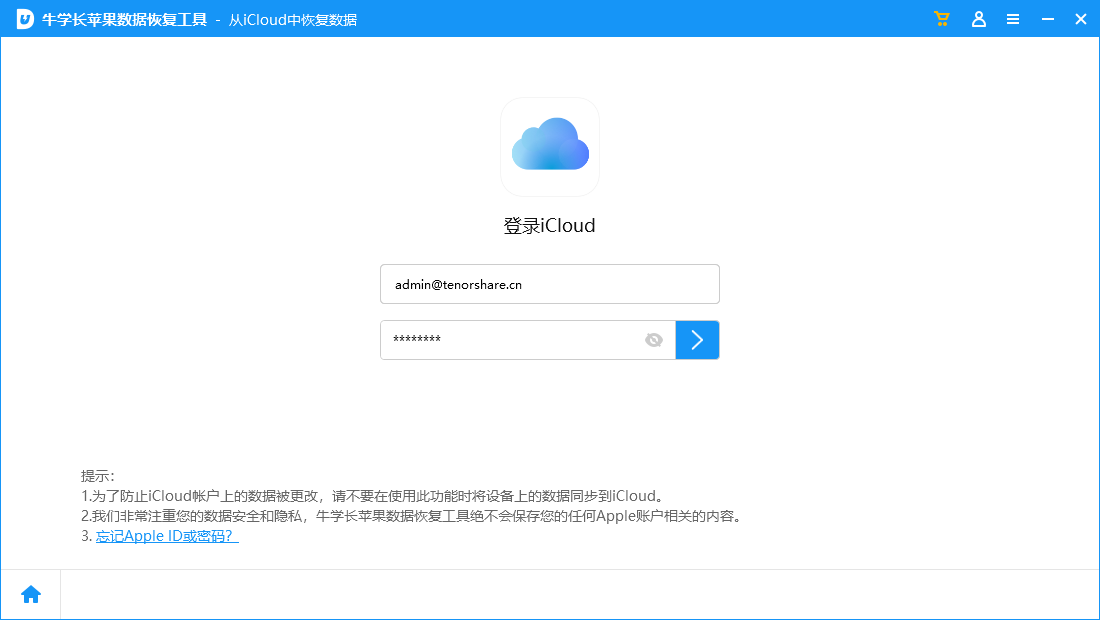Click the admin@tenorshare.cn email field
1100x620 pixels.
(x=549, y=284)
